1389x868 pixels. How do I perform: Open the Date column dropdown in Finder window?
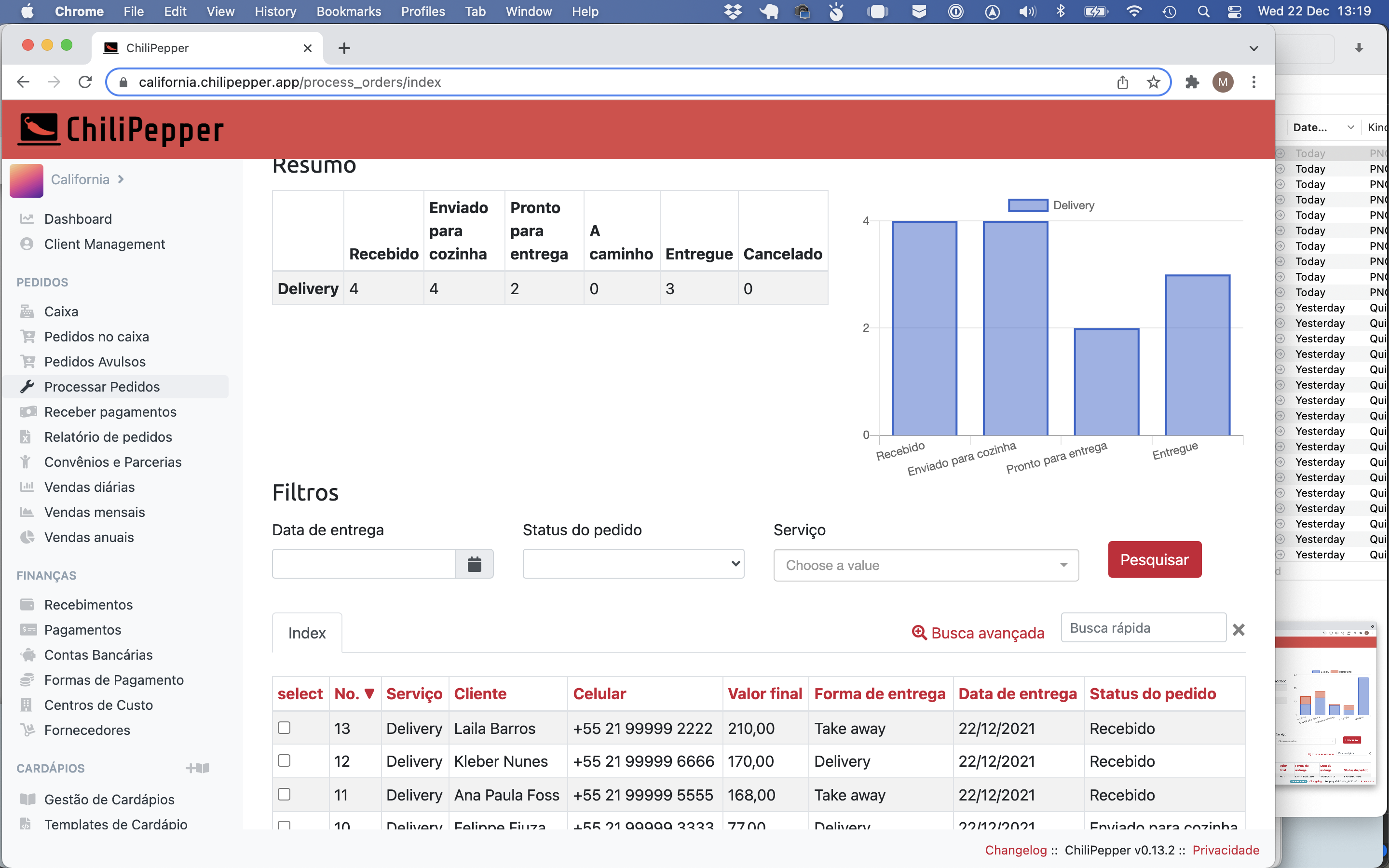tap(1351, 127)
